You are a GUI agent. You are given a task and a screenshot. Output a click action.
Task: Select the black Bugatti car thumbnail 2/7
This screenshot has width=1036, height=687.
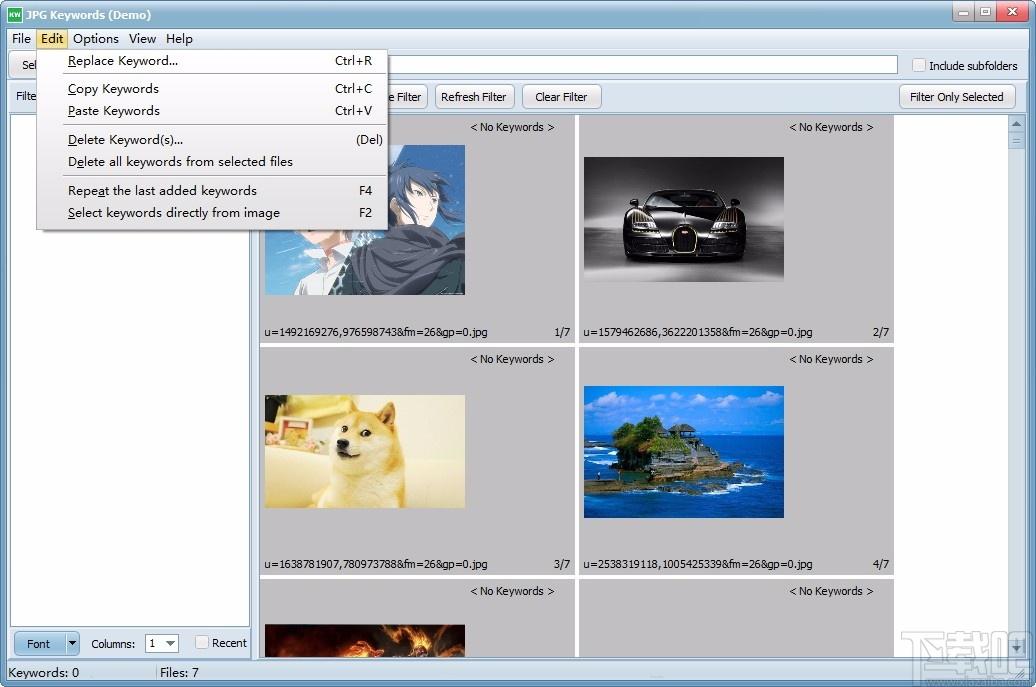[x=684, y=219]
